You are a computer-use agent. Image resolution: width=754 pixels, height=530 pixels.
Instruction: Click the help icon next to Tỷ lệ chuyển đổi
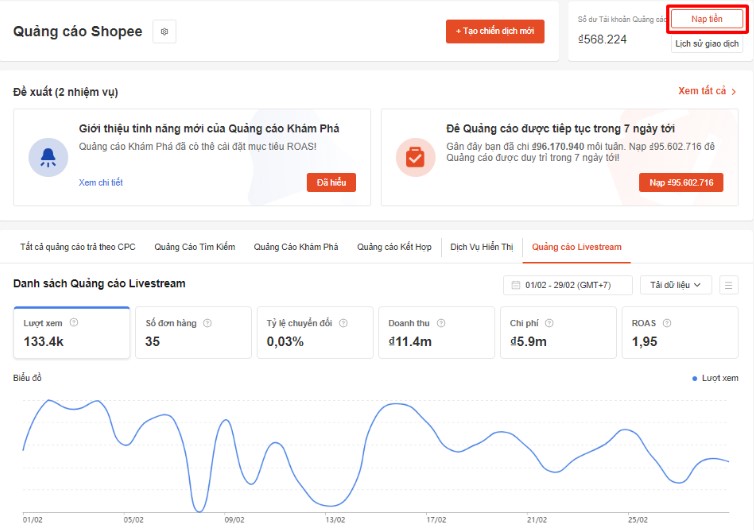coord(343,323)
